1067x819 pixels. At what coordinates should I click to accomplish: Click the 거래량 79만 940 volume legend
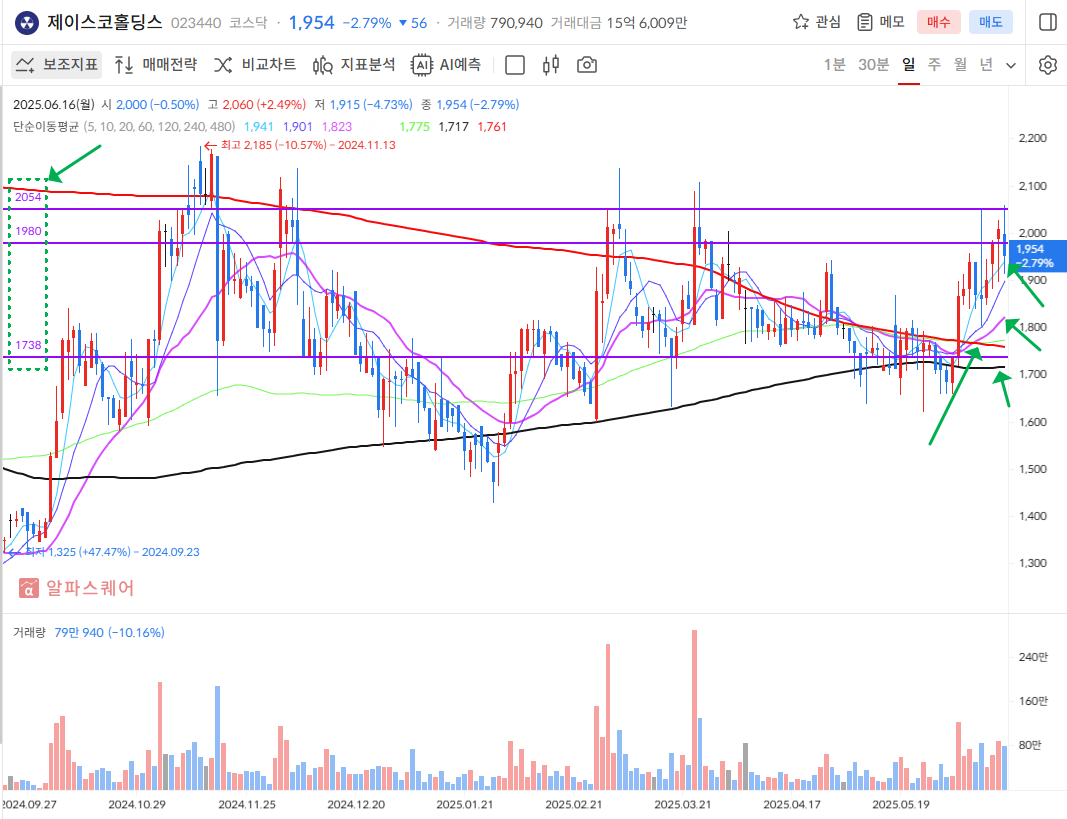click(x=89, y=633)
